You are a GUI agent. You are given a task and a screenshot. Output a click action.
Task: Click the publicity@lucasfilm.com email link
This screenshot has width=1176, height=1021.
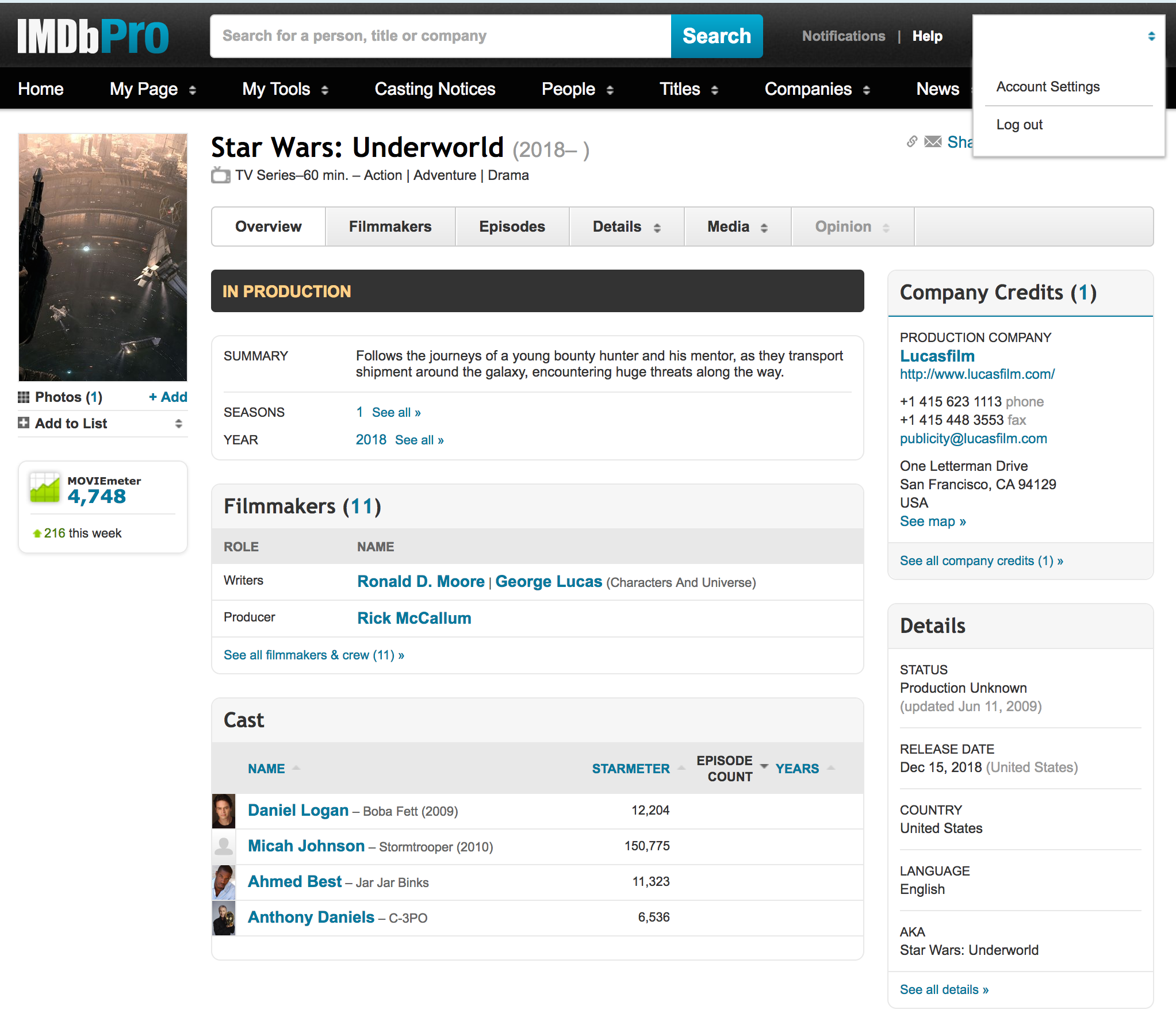(x=973, y=439)
